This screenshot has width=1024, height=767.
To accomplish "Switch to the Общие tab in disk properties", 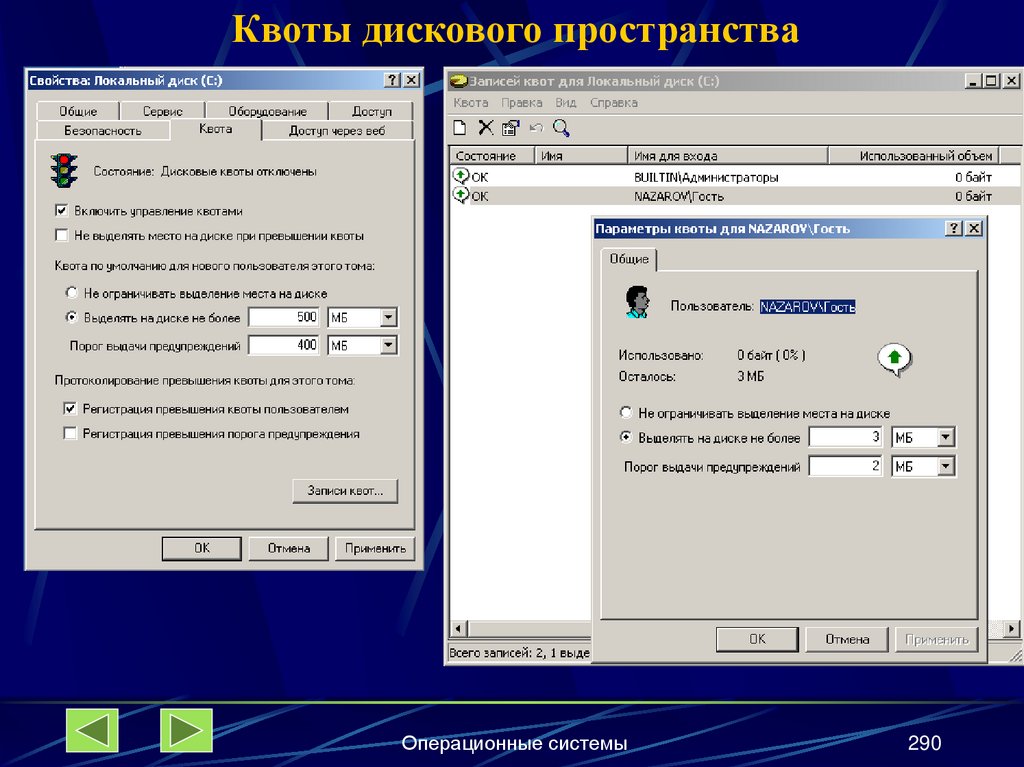I will point(78,111).
